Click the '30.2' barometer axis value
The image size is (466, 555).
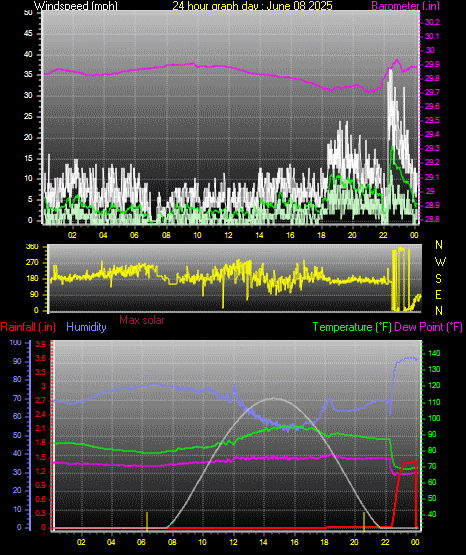pos(432,22)
